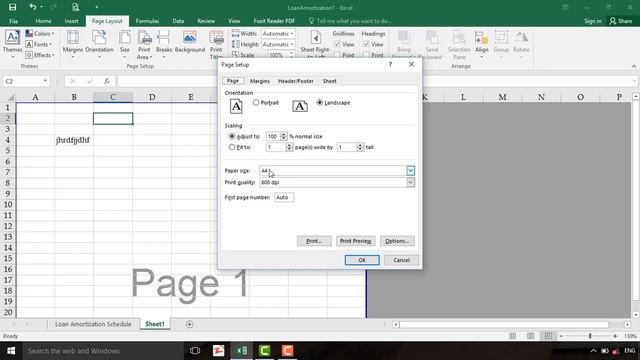Click the First page number field

click(x=284, y=197)
